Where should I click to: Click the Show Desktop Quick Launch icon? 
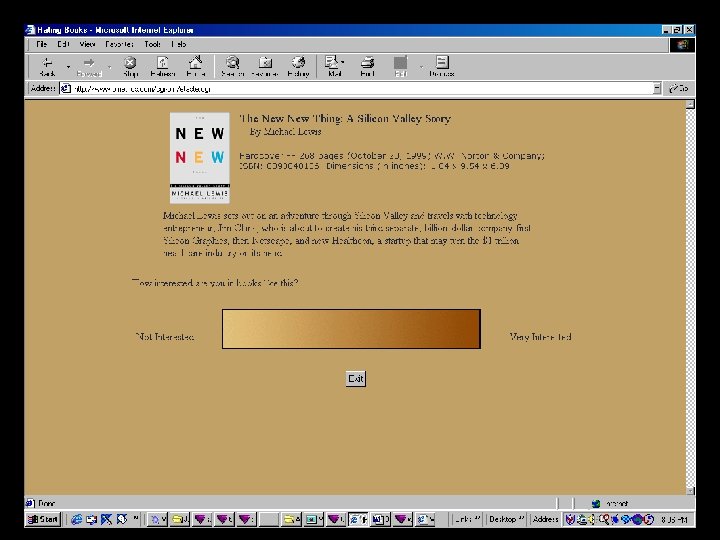(107, 519)
